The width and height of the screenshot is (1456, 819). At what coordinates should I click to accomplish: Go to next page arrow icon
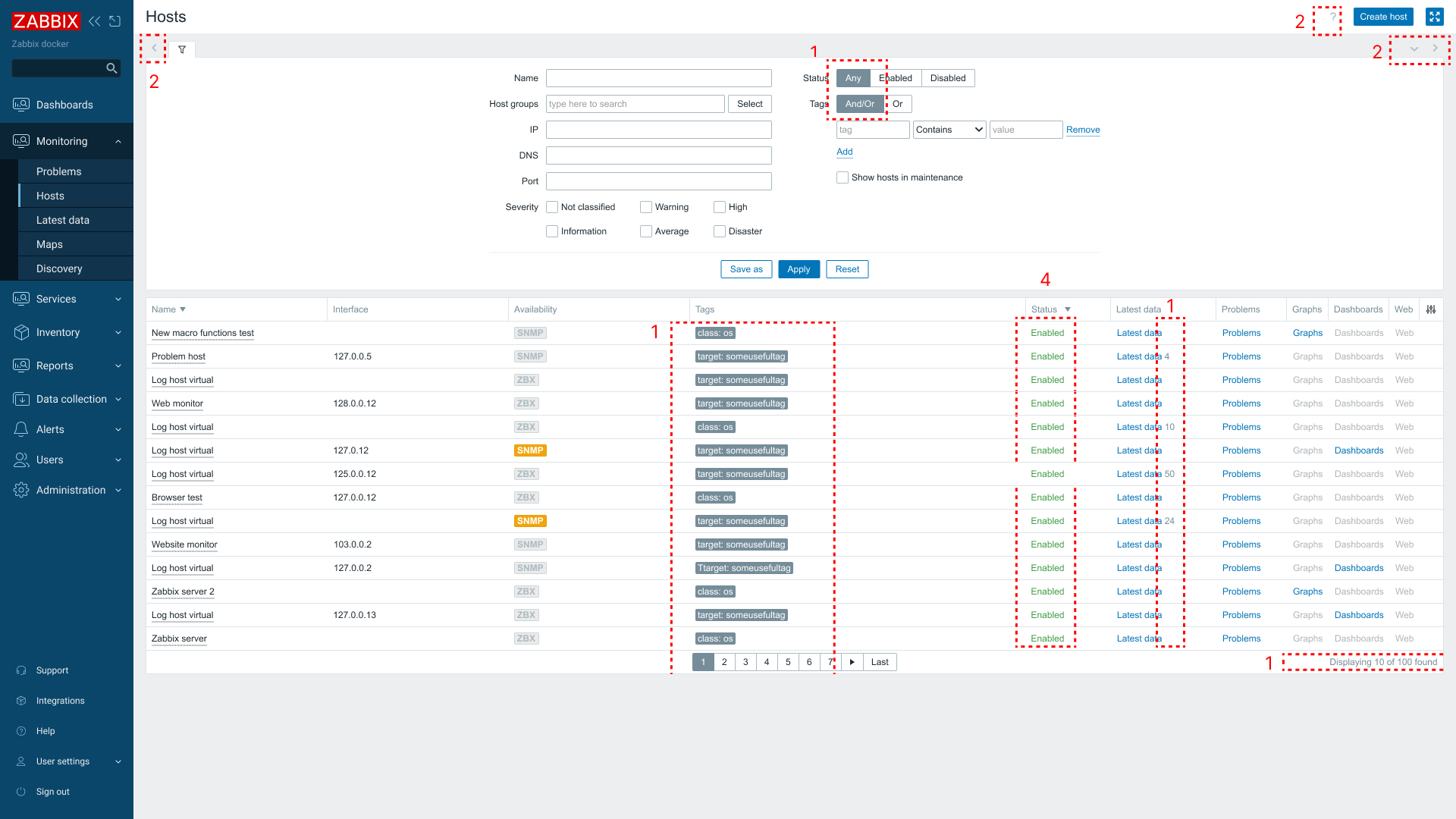(852, 662)
